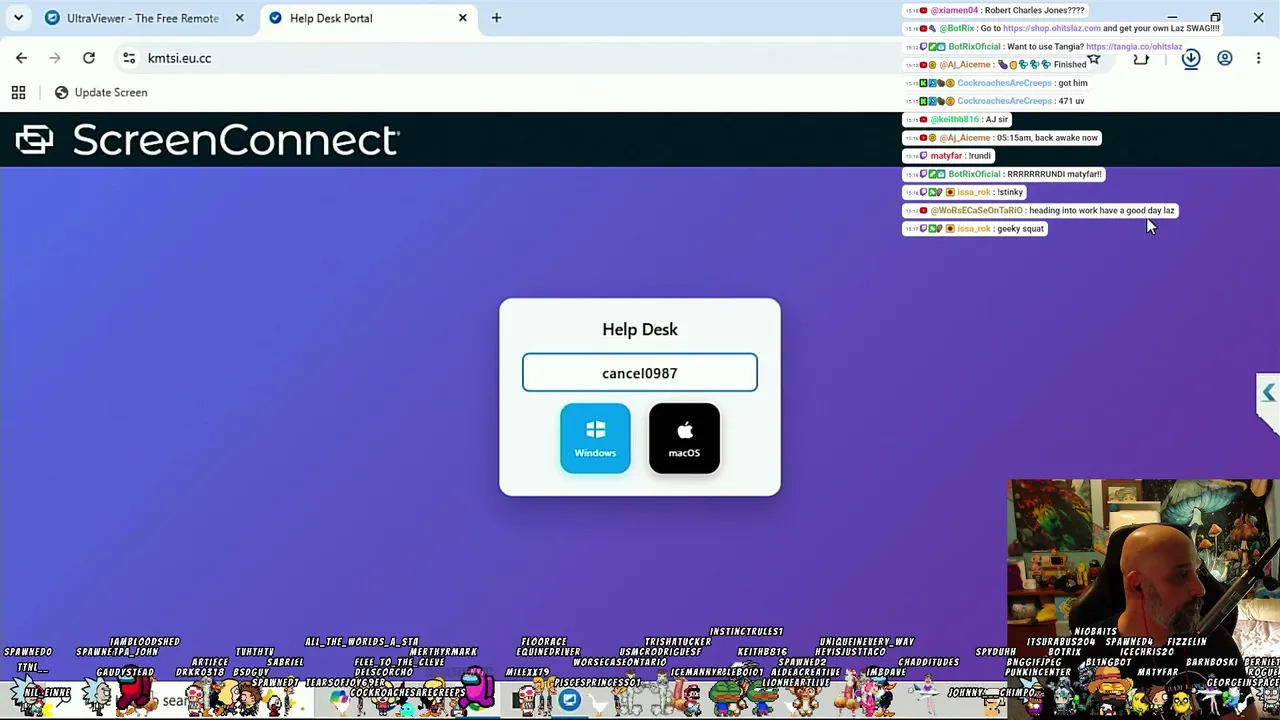Open the browser three-dot menu
Screen dimensions: 1280x720
click(x=1258, y=58)
